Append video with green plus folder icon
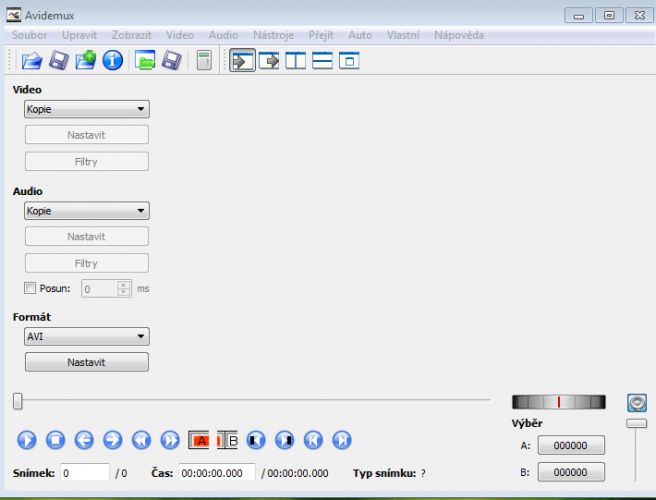The width and height of the screenshot is (656, 500). coord(86,61)
